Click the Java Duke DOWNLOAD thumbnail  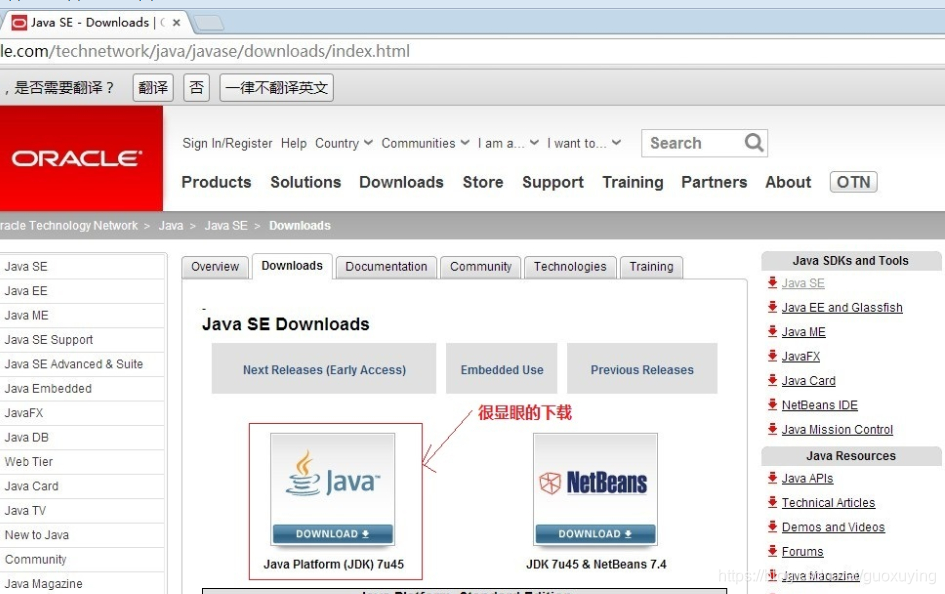pos(332,488)
